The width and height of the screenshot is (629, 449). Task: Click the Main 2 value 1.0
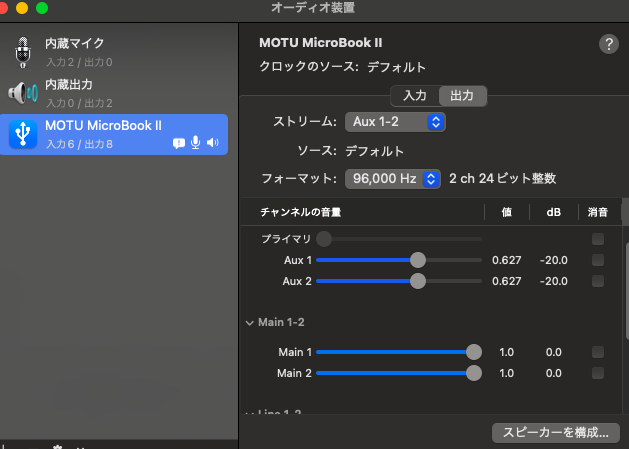pyautogui.click(x=507, y=373)
